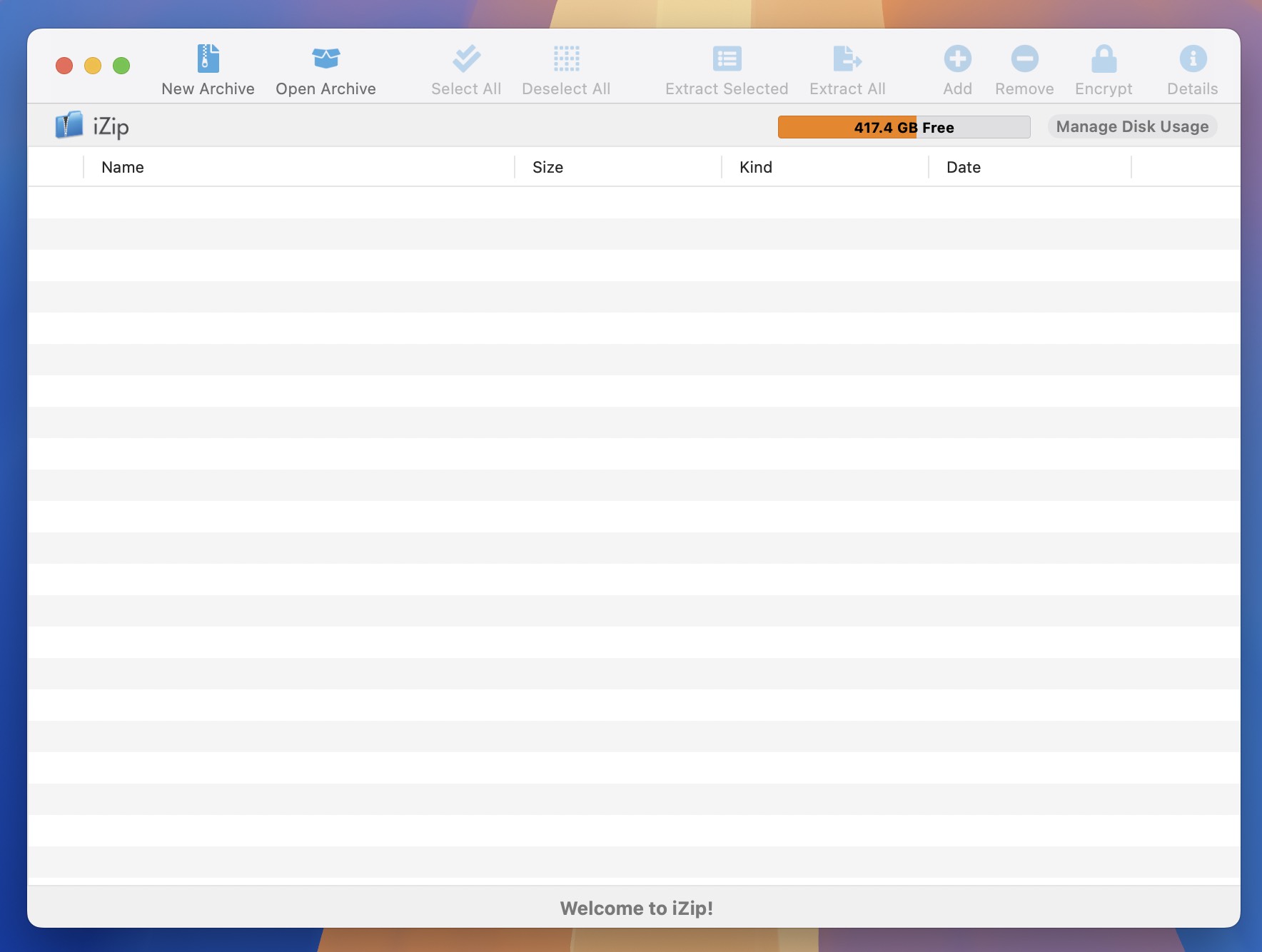Viewport: 1262px width, 952px height.
Task: Extract Selected files
Action: [726, 68]
